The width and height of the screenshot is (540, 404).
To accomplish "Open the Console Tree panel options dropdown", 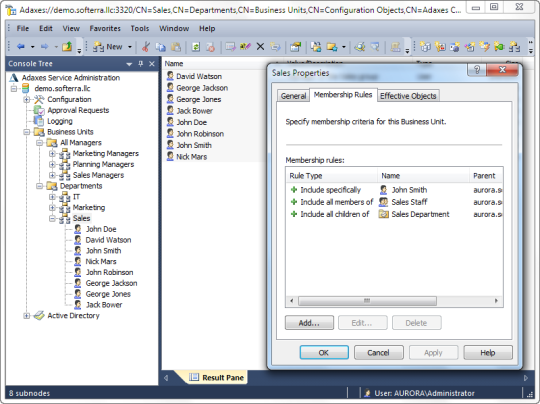I will point(129,64).
